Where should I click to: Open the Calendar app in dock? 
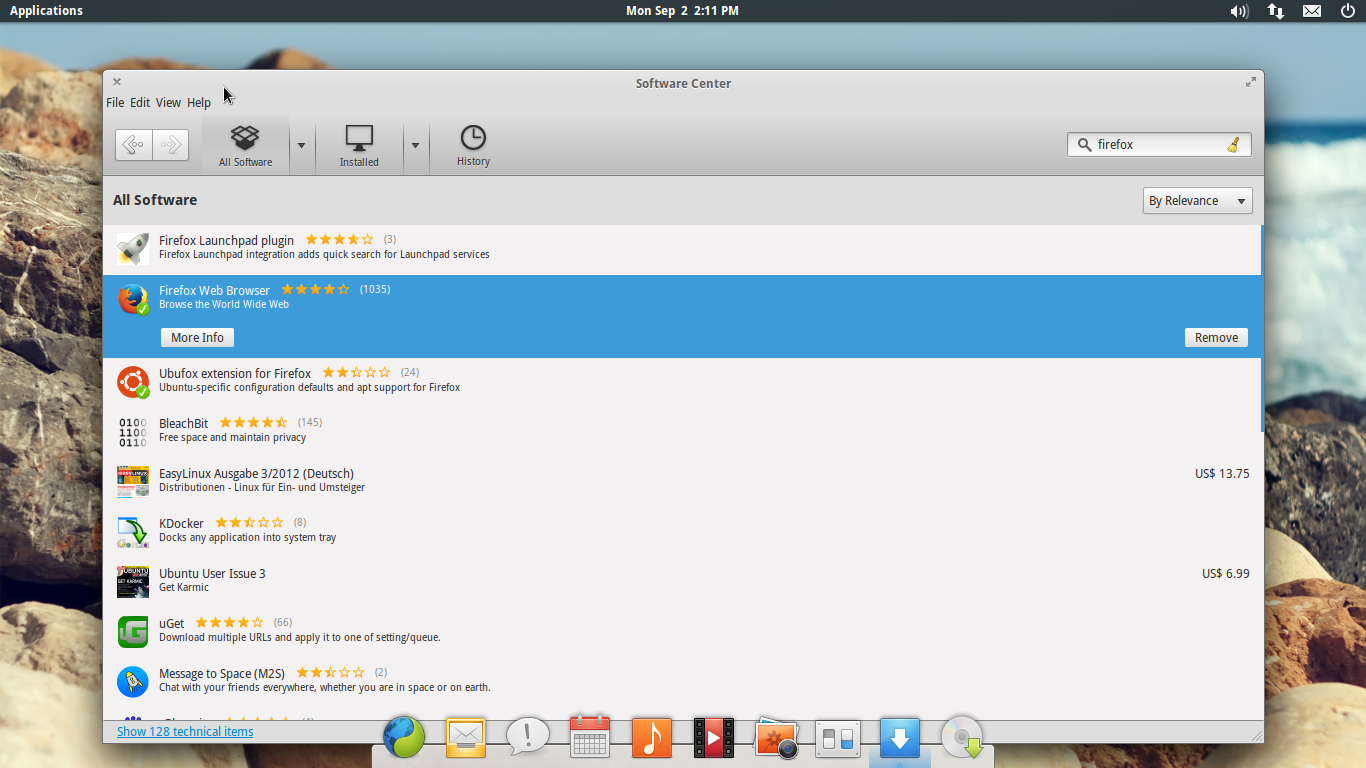pyautogui.click(x=590, y=738)
